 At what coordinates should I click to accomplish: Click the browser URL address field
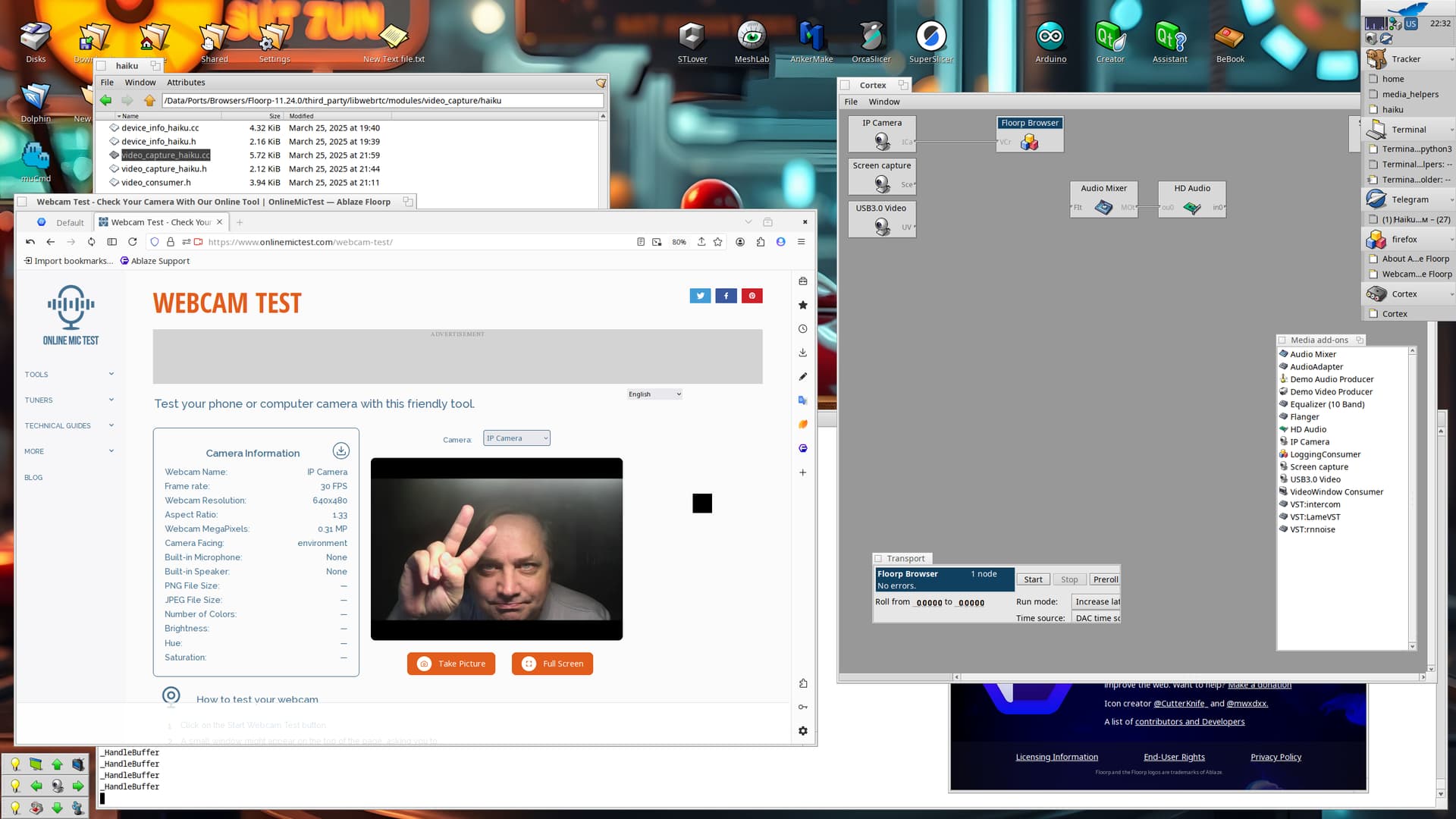click(x=417, y=242)
